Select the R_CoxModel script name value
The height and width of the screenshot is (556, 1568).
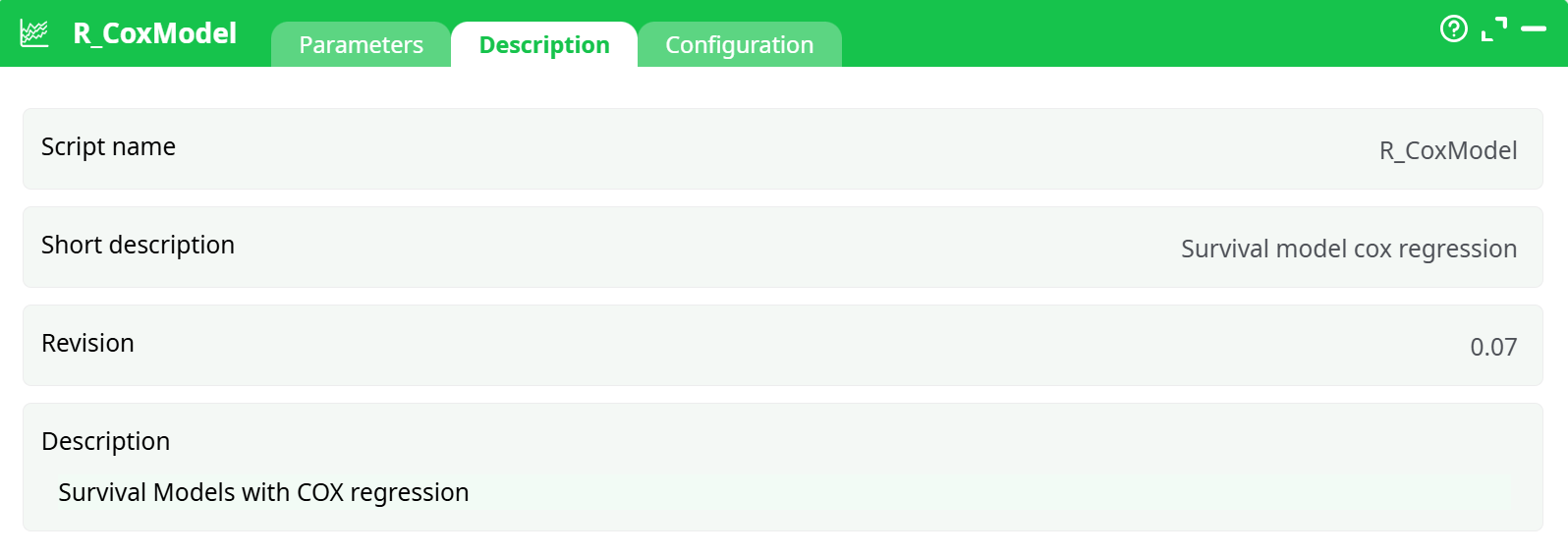pos(1447,150)
